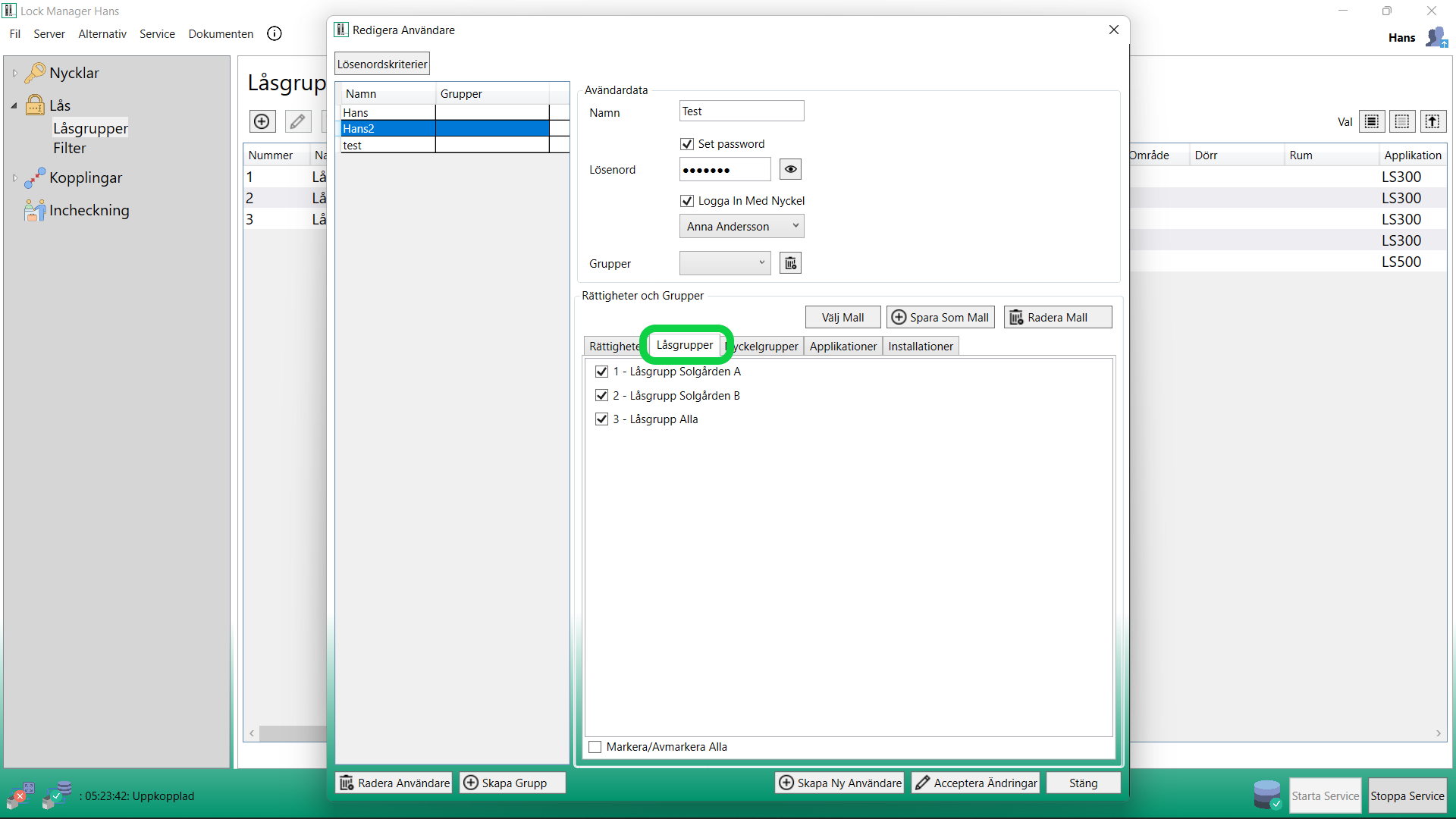The image size is (1456, 819).
Task: Expand the Kopplingar tree node
Action: tap(14, 177)
